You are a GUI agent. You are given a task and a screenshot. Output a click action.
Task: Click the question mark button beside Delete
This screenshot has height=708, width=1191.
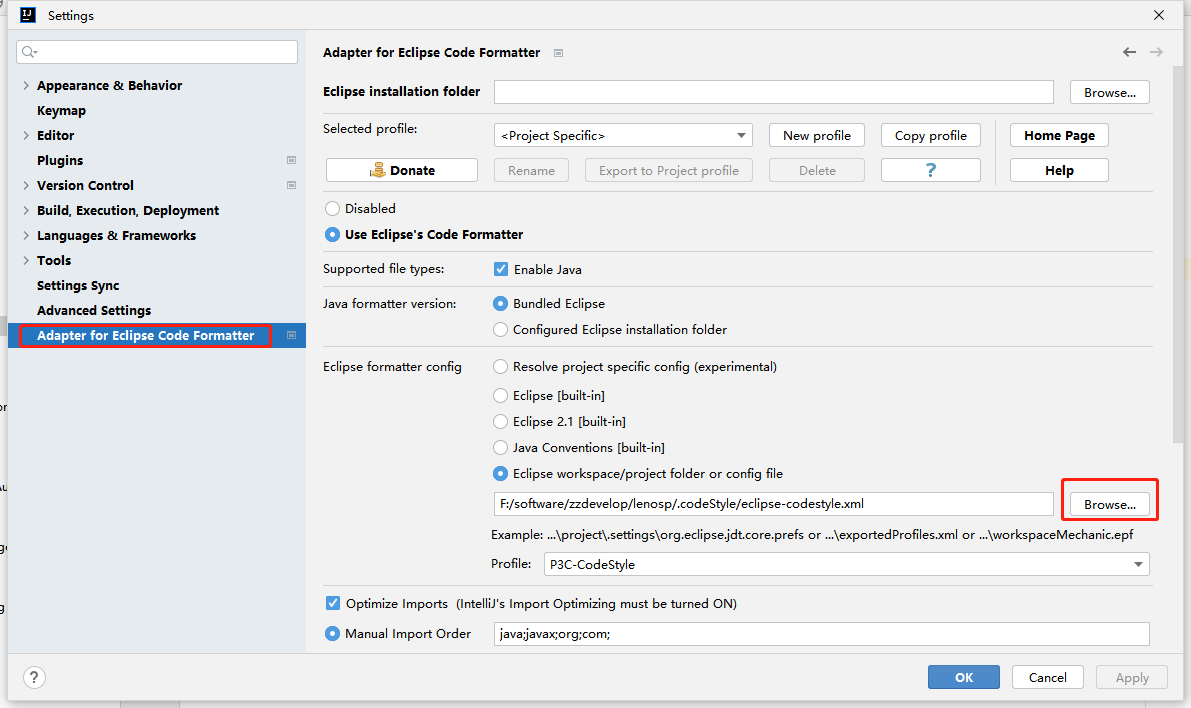(x=930, y=170)
